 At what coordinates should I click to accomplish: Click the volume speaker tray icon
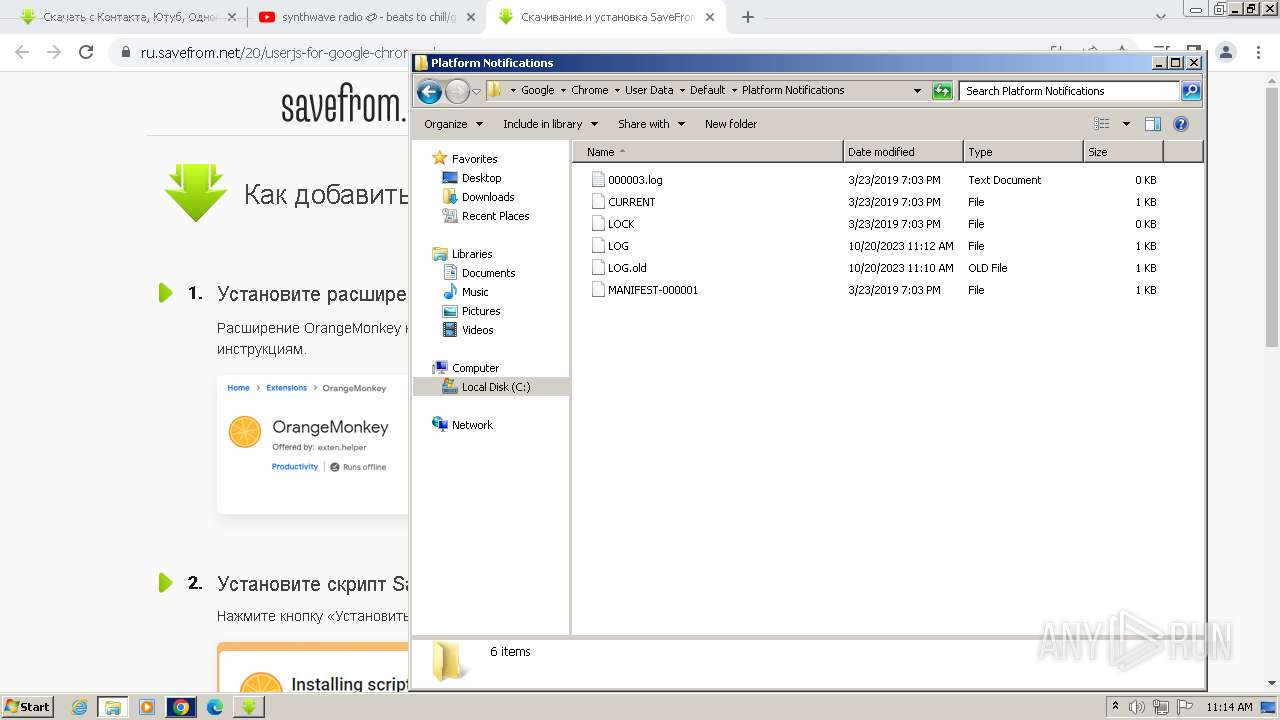click(x=1137, y=707)
